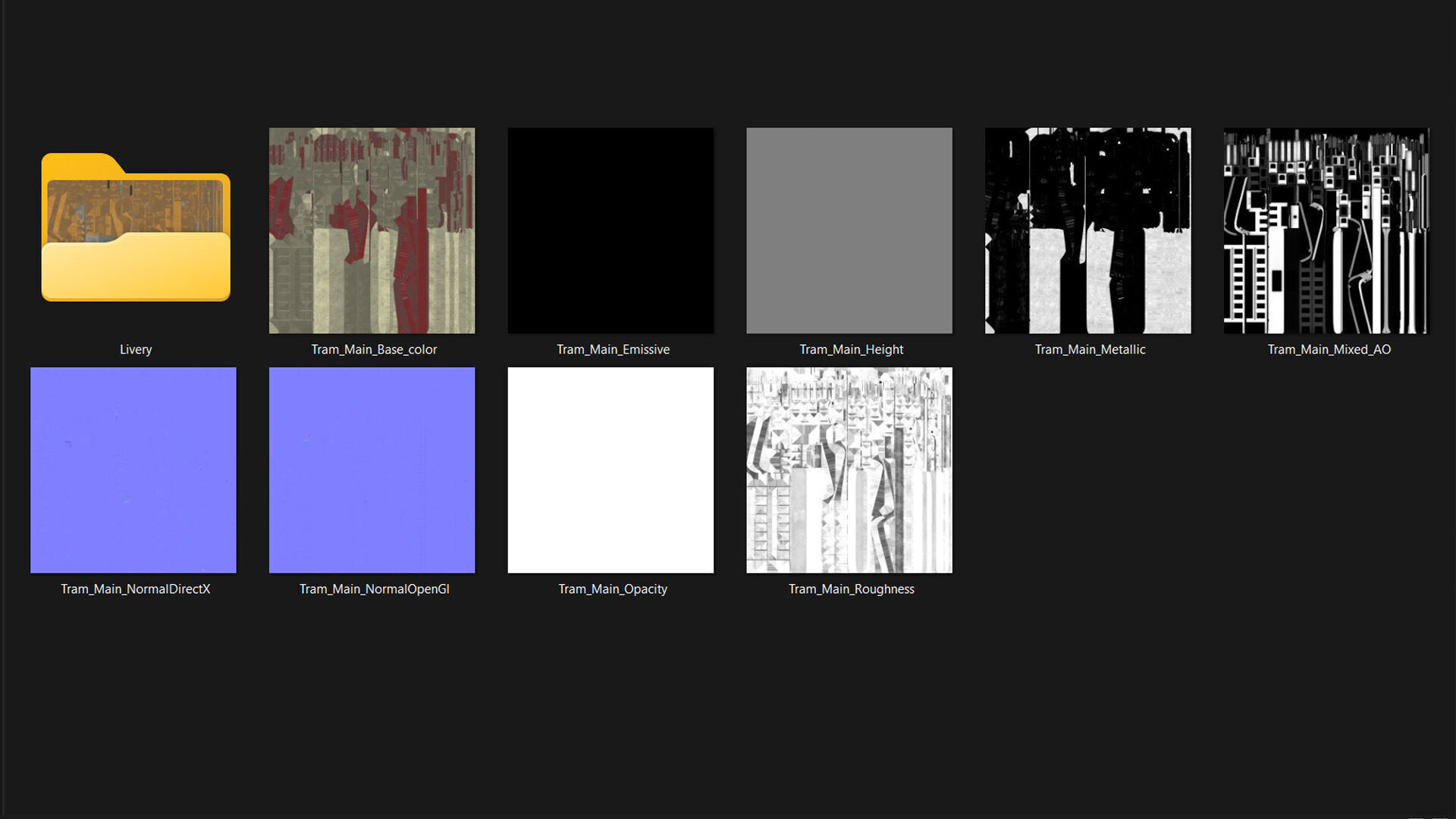Viewport: 1456px width, 819px height.
Task: Click the Tram_Main_NormalDirectX file name label
Action: (x=135, y=589)
